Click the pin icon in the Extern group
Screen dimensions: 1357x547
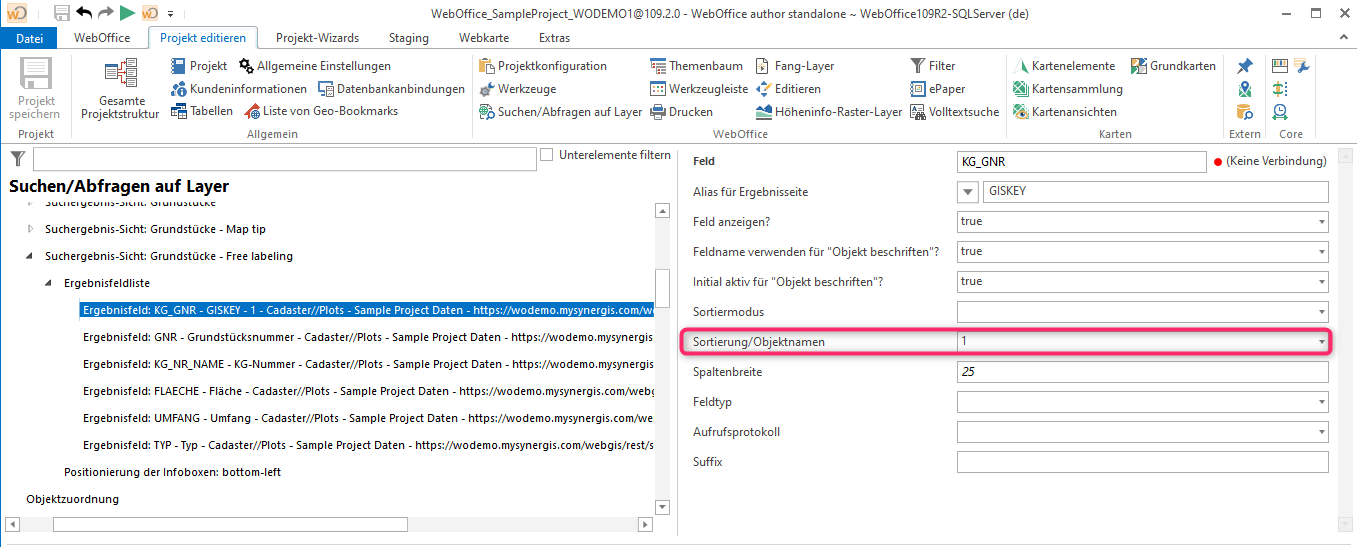coord(1244,66)
